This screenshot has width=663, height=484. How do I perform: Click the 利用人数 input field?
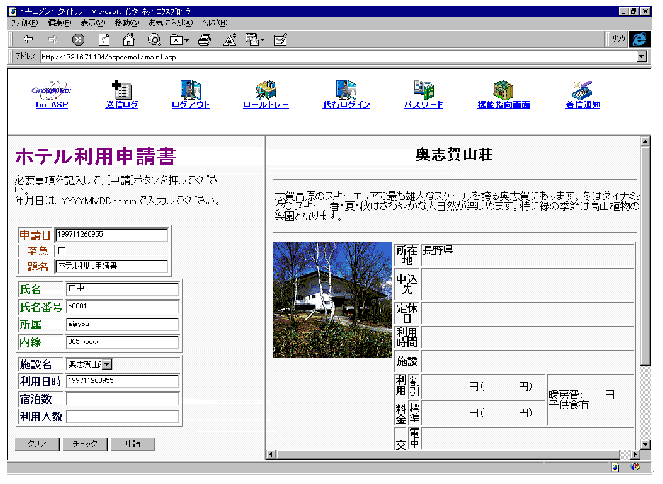point(122,416)
